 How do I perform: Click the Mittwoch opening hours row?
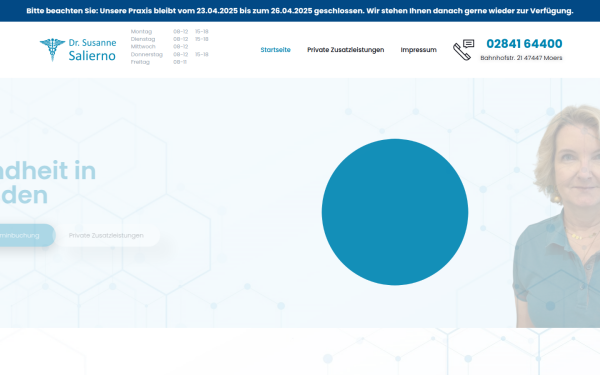tap(160, 47)
